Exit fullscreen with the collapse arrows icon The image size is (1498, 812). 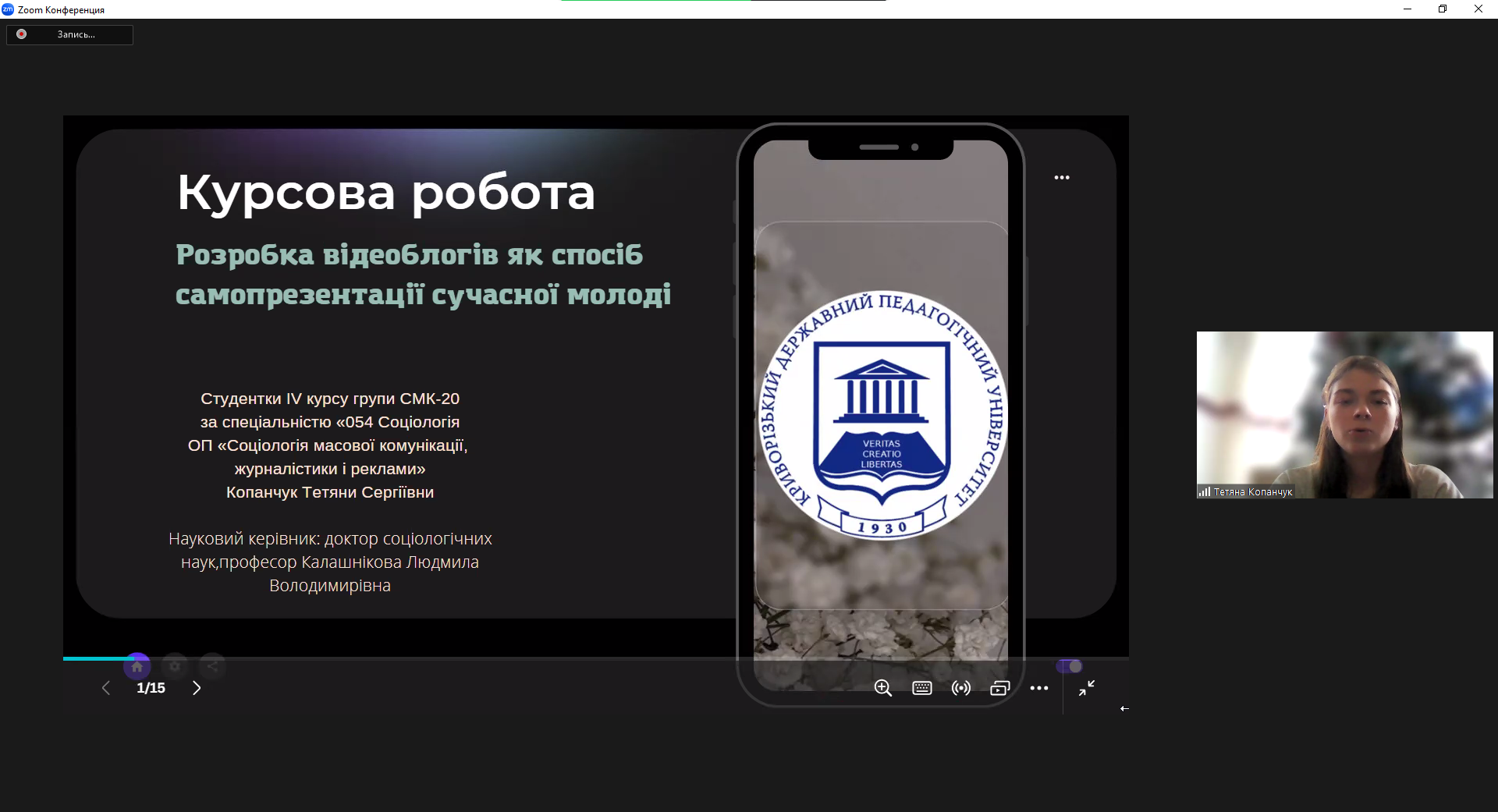[1086, 688]
